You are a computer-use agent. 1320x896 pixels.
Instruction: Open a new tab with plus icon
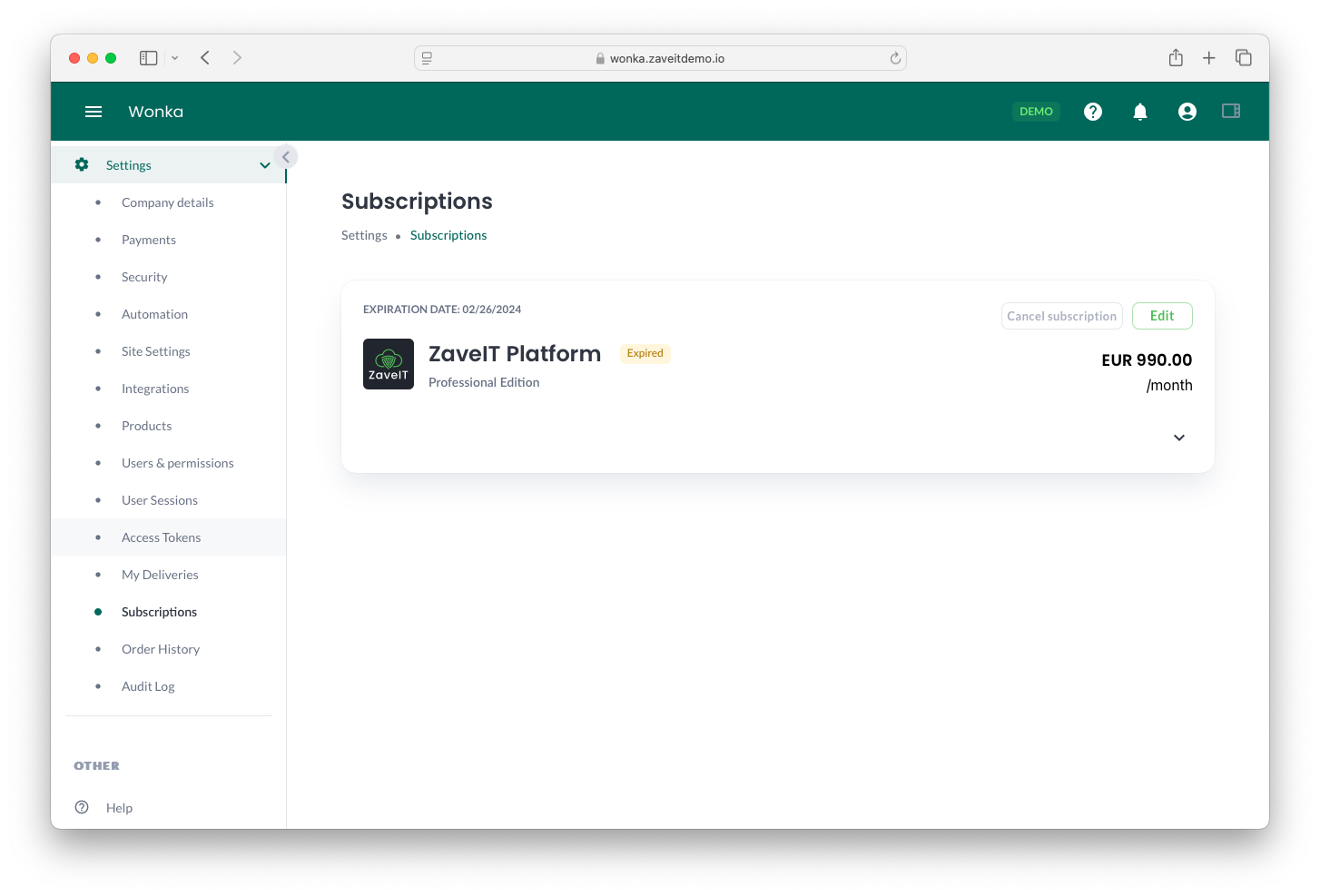pyautogui.click(x=1209, y=58)
